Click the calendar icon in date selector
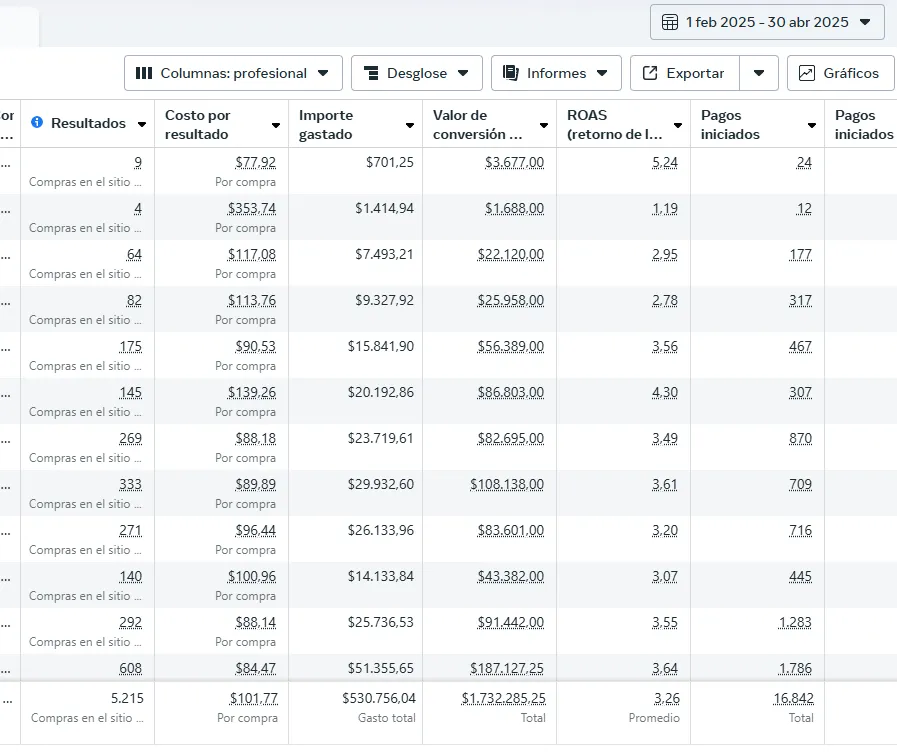The height and width of the screenshot is (756, 897). click(670, 22)
